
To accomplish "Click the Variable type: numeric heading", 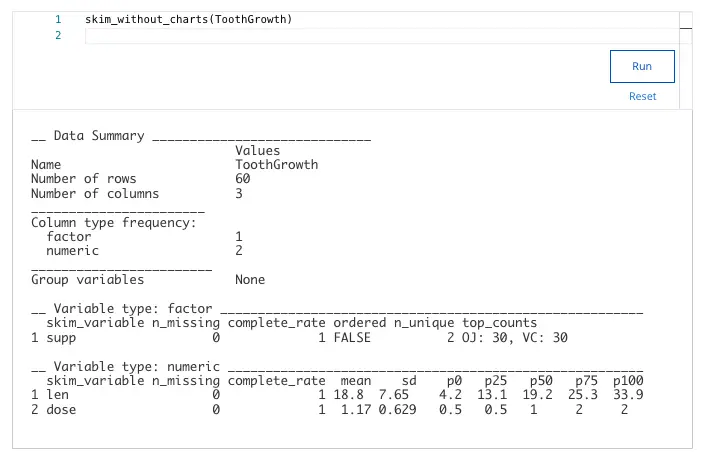I will pos(137,367).
